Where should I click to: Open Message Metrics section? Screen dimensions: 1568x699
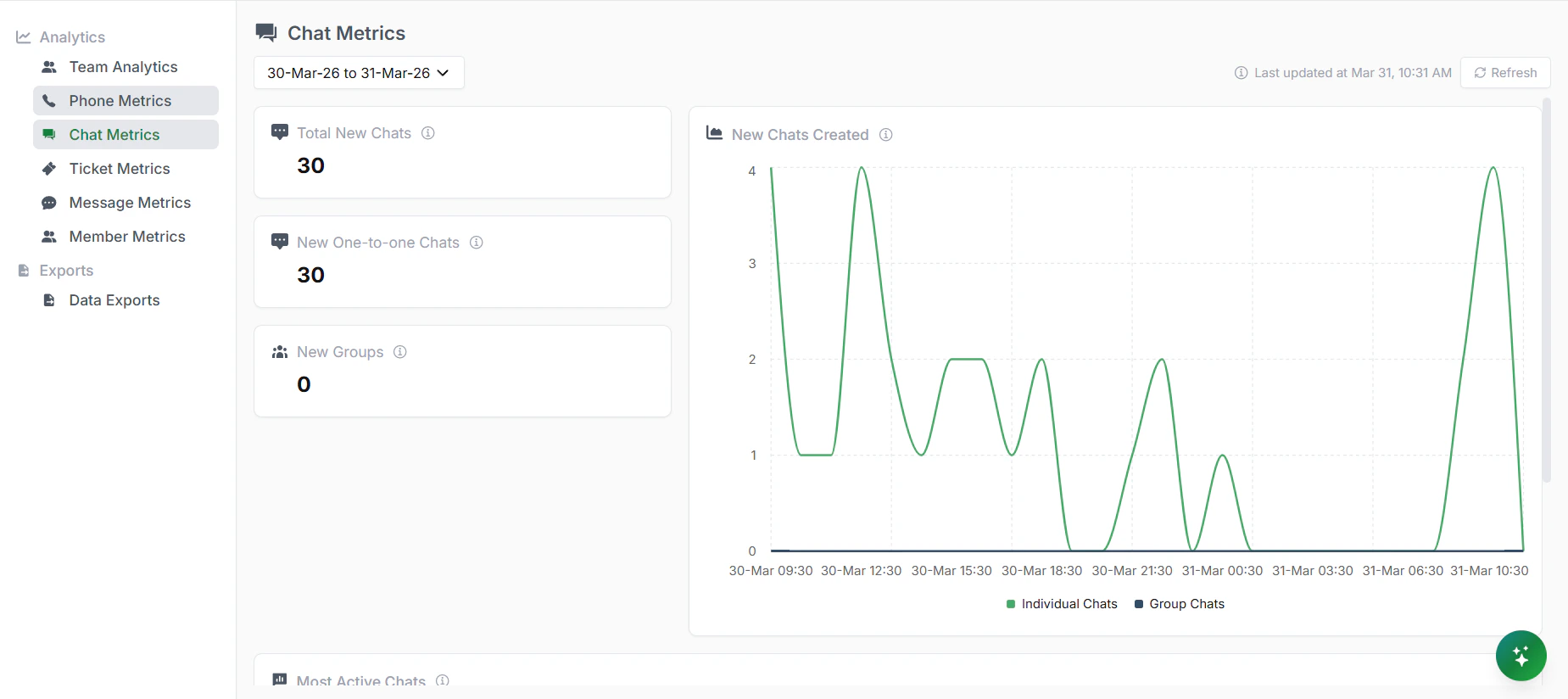click(x=126, y=203)
